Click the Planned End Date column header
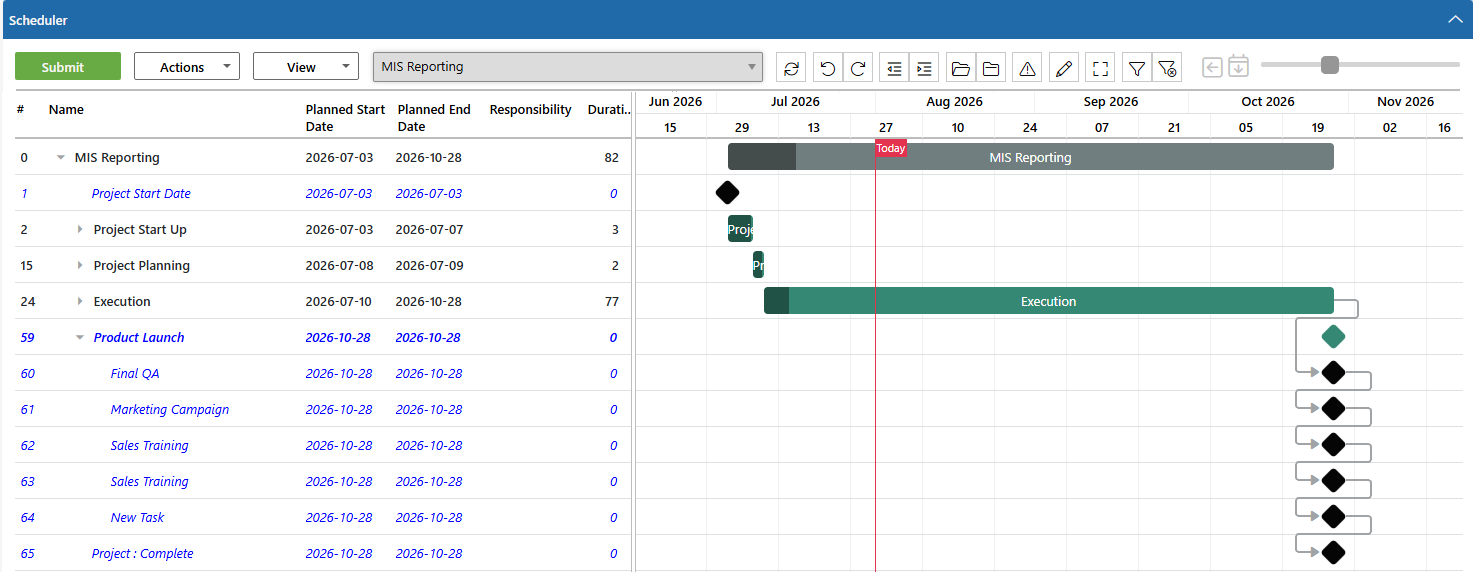1473x572 pixels. coord(434,118)
